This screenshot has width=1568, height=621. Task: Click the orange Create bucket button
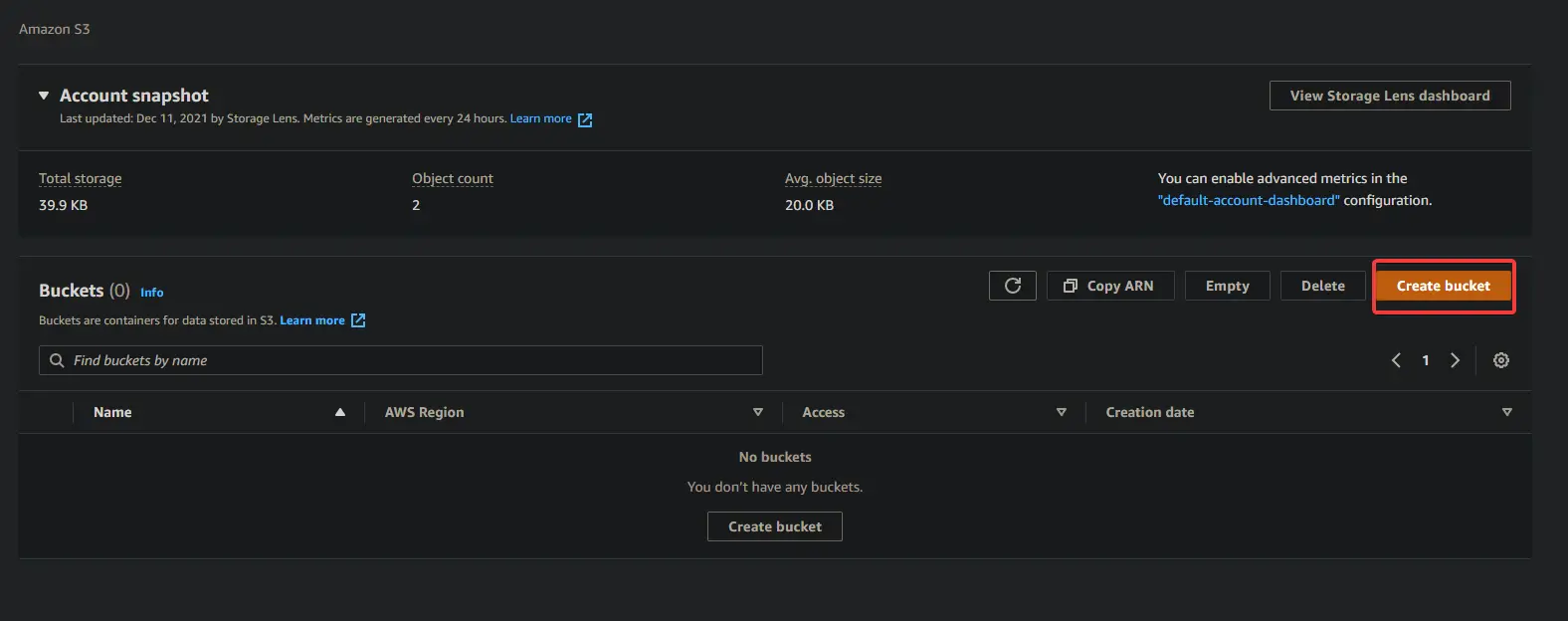tap(1444, 286)
